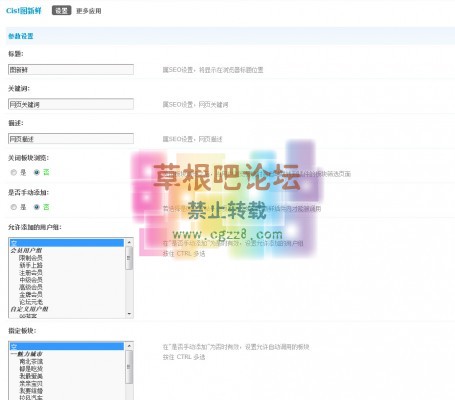Viewport: 455px width, 400px height.
Task: Select 限制会员 in the user group list
Action: (x=31, y=258)
